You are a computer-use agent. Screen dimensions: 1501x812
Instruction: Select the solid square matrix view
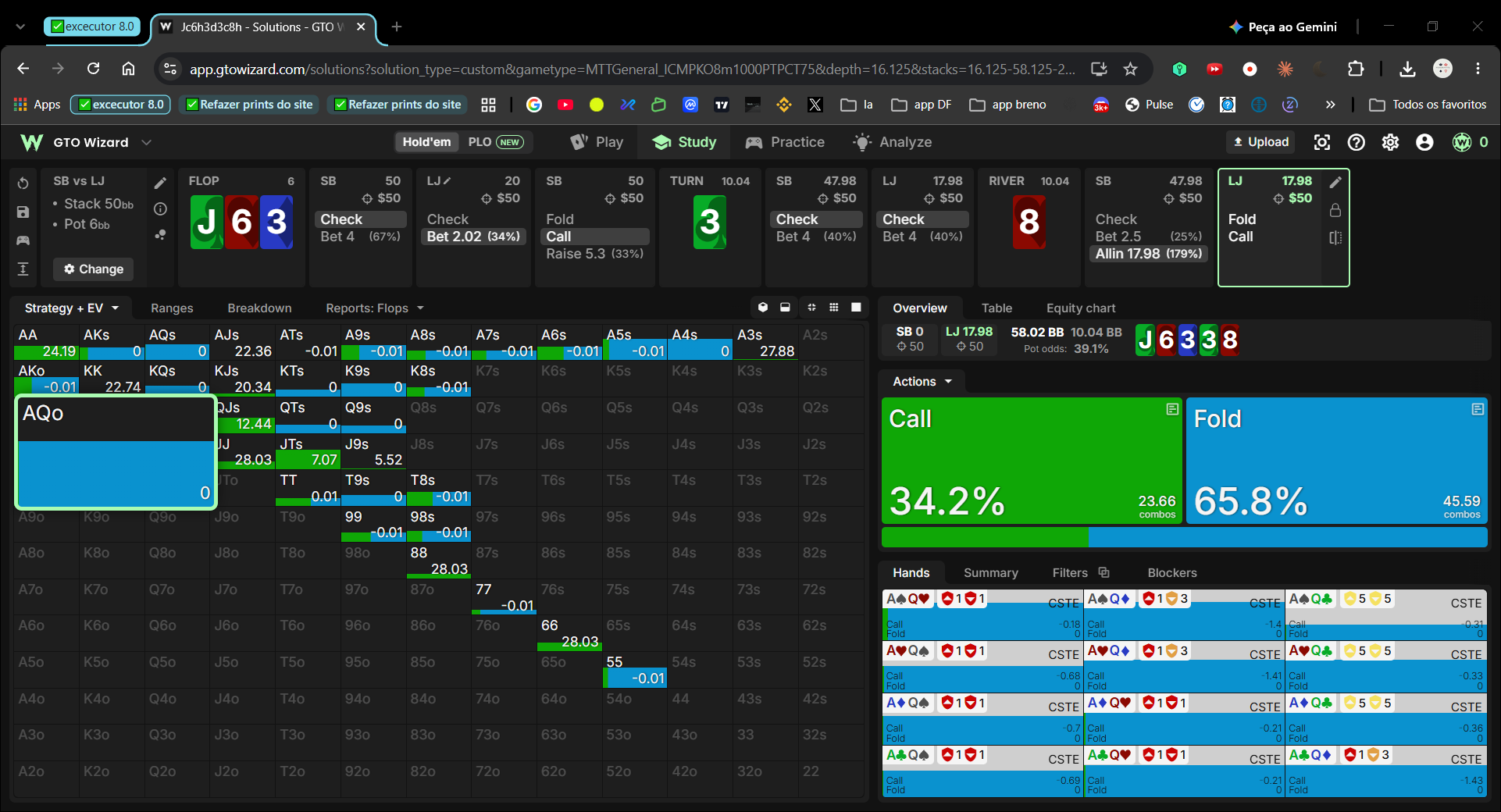tap(856, 308)
